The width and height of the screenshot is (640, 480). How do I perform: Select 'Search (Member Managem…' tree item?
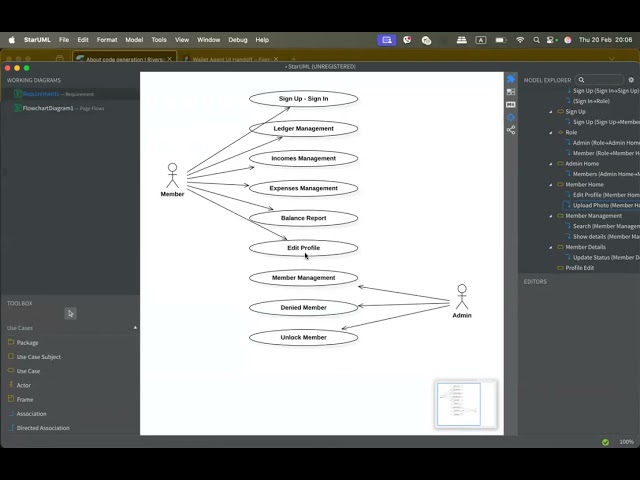click(602, 226)
